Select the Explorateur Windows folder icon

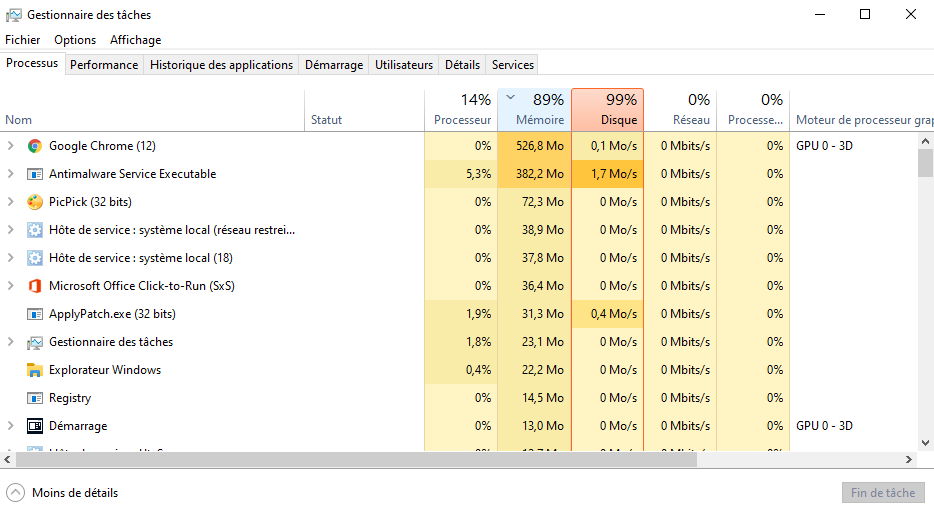[x=35, y=370]
